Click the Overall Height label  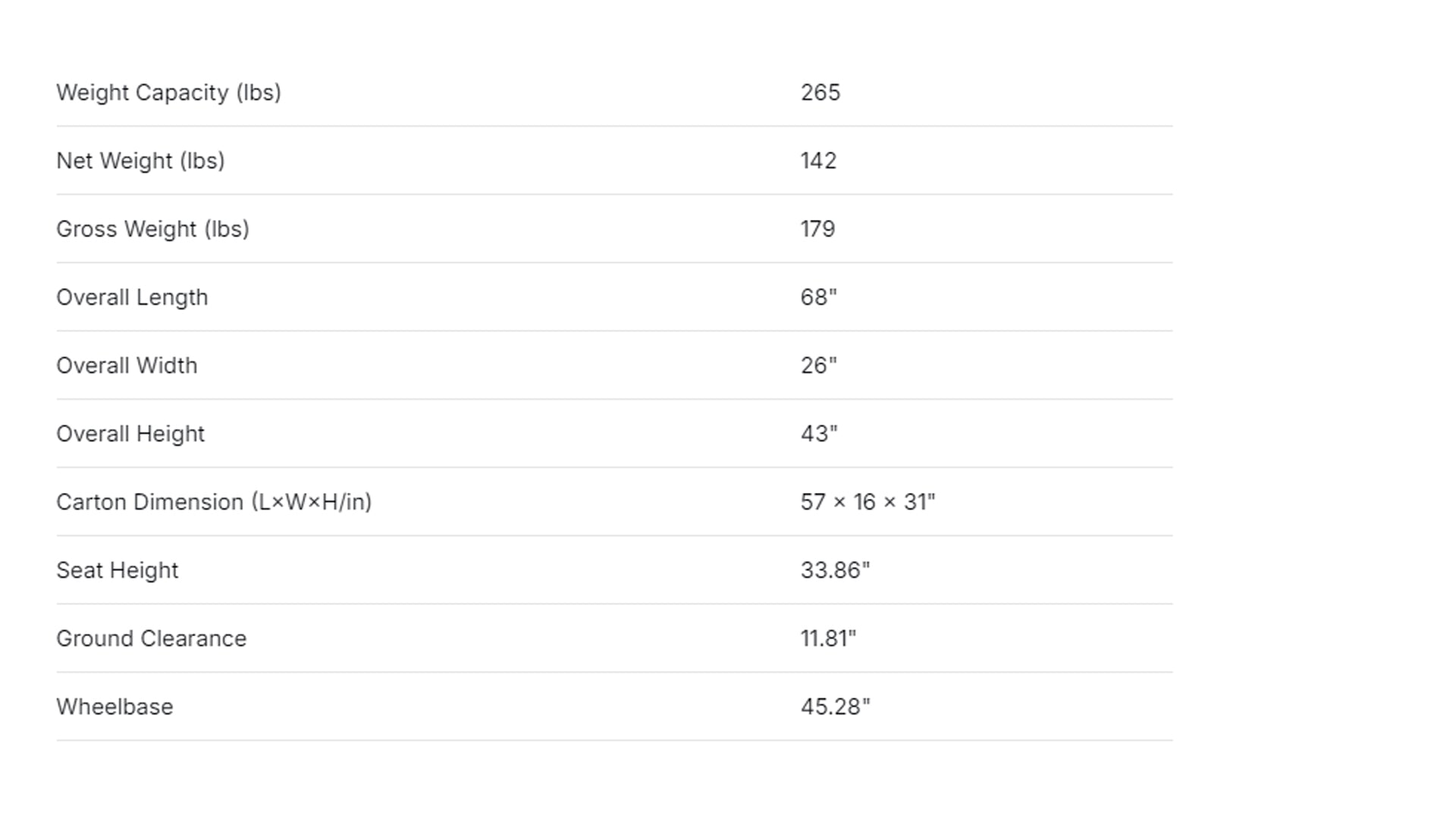130,434
